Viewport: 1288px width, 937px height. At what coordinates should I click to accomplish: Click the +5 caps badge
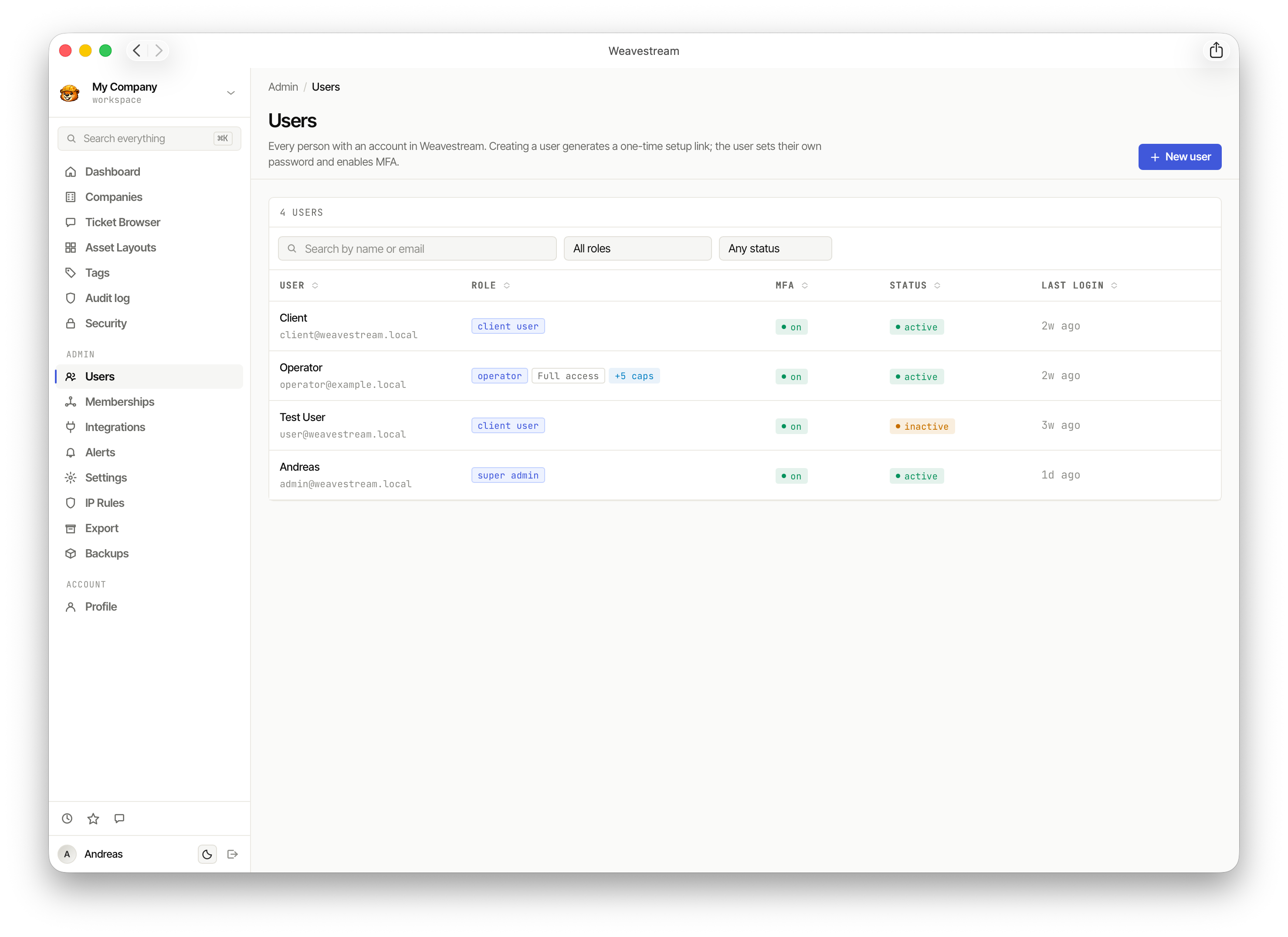pos(634,376)
